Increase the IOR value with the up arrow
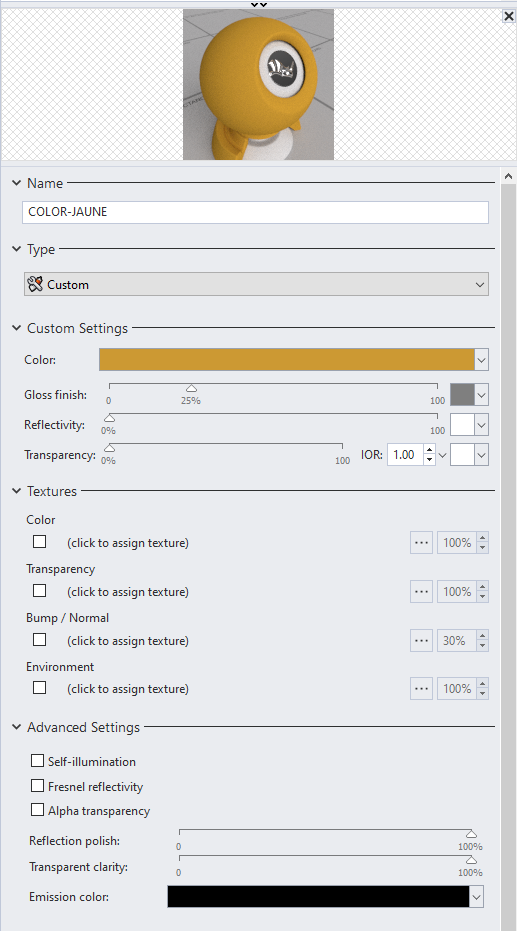Image resolution: width=517 pixels, height=931 pixels. [429, 450]
